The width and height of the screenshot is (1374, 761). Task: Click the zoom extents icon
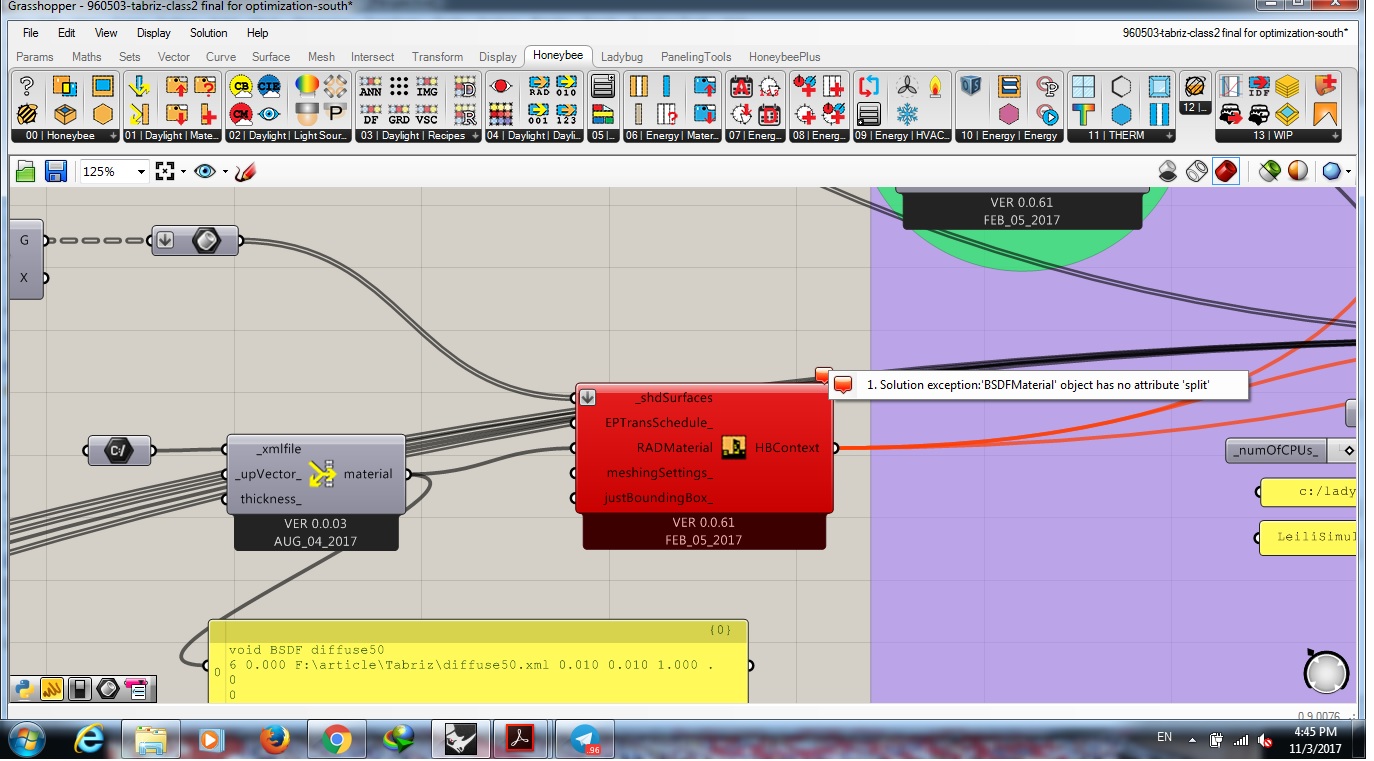point(165,171)
